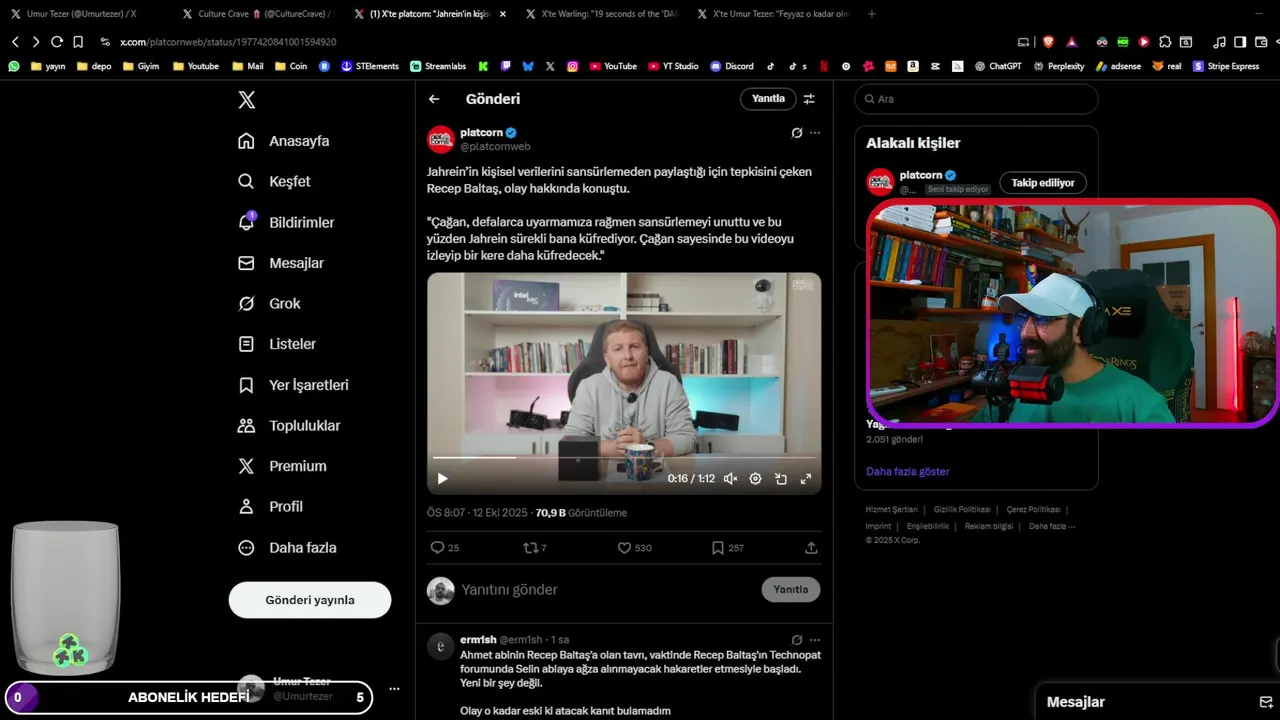Play the video
This screenshot has width=1280, height=720.
click(442, 479)
